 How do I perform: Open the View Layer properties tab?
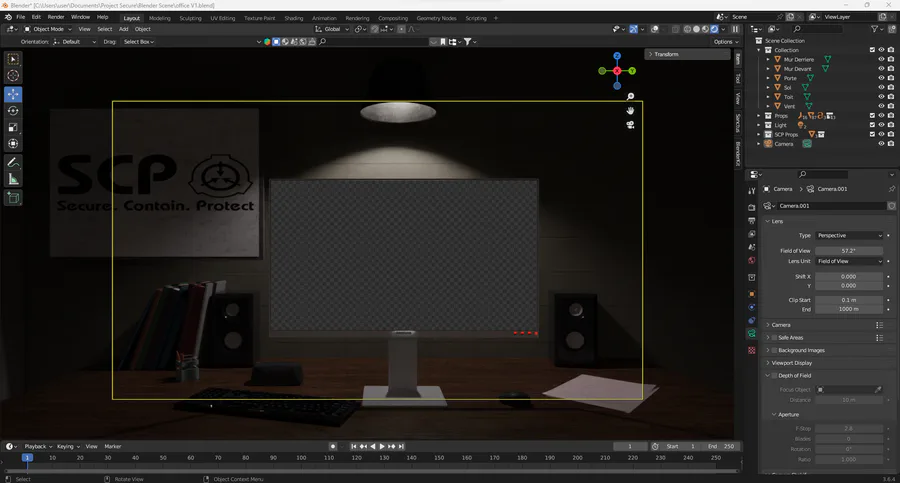pyautogui.click(x=752, y=234)
